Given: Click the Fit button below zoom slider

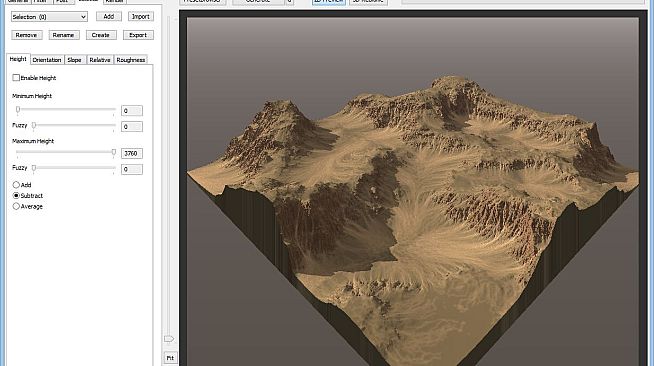Looking at the screenshot, I should (x=170, y=358).
